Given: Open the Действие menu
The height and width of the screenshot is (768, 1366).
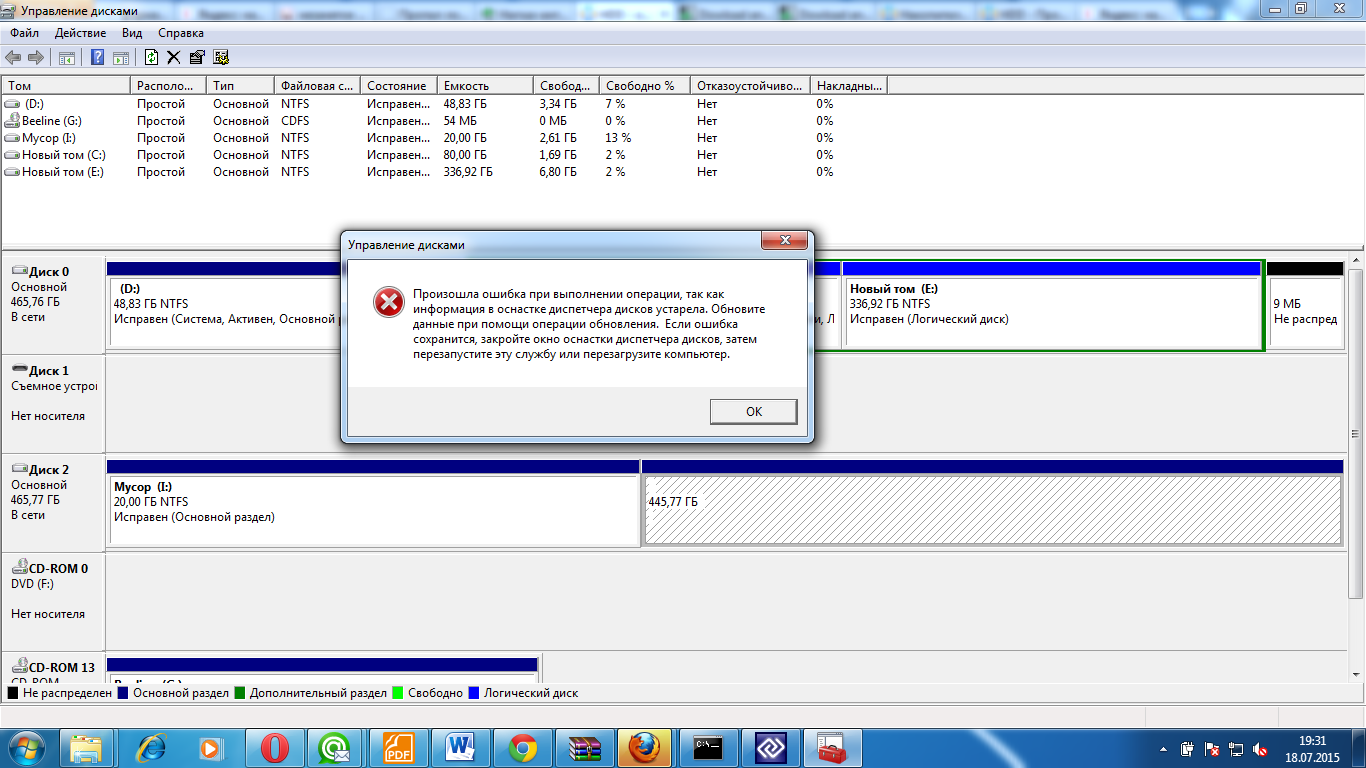Looking at the screenshot, I should pyautogui.click(x=75, y=33).
